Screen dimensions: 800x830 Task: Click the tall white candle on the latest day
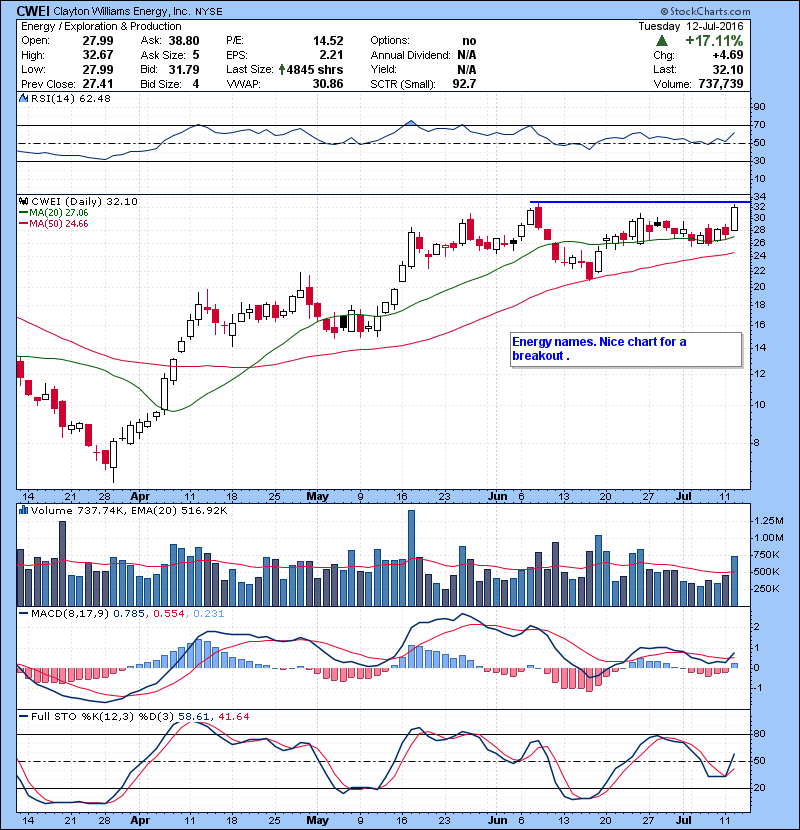[x=734, y=219]
